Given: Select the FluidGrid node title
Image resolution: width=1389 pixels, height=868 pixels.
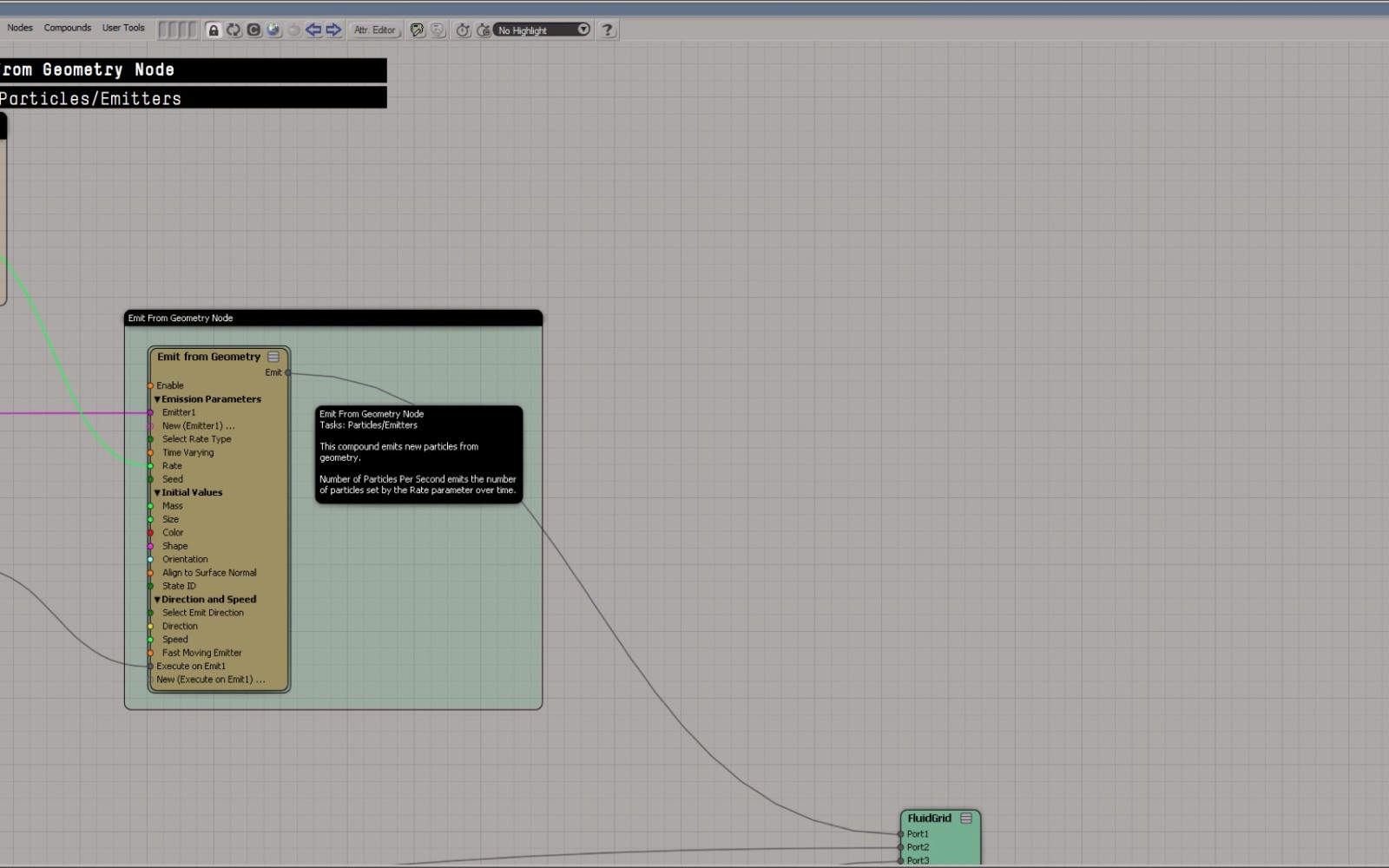Looking at the screenshot, I should pyautogui.click(x=930, y=819).
